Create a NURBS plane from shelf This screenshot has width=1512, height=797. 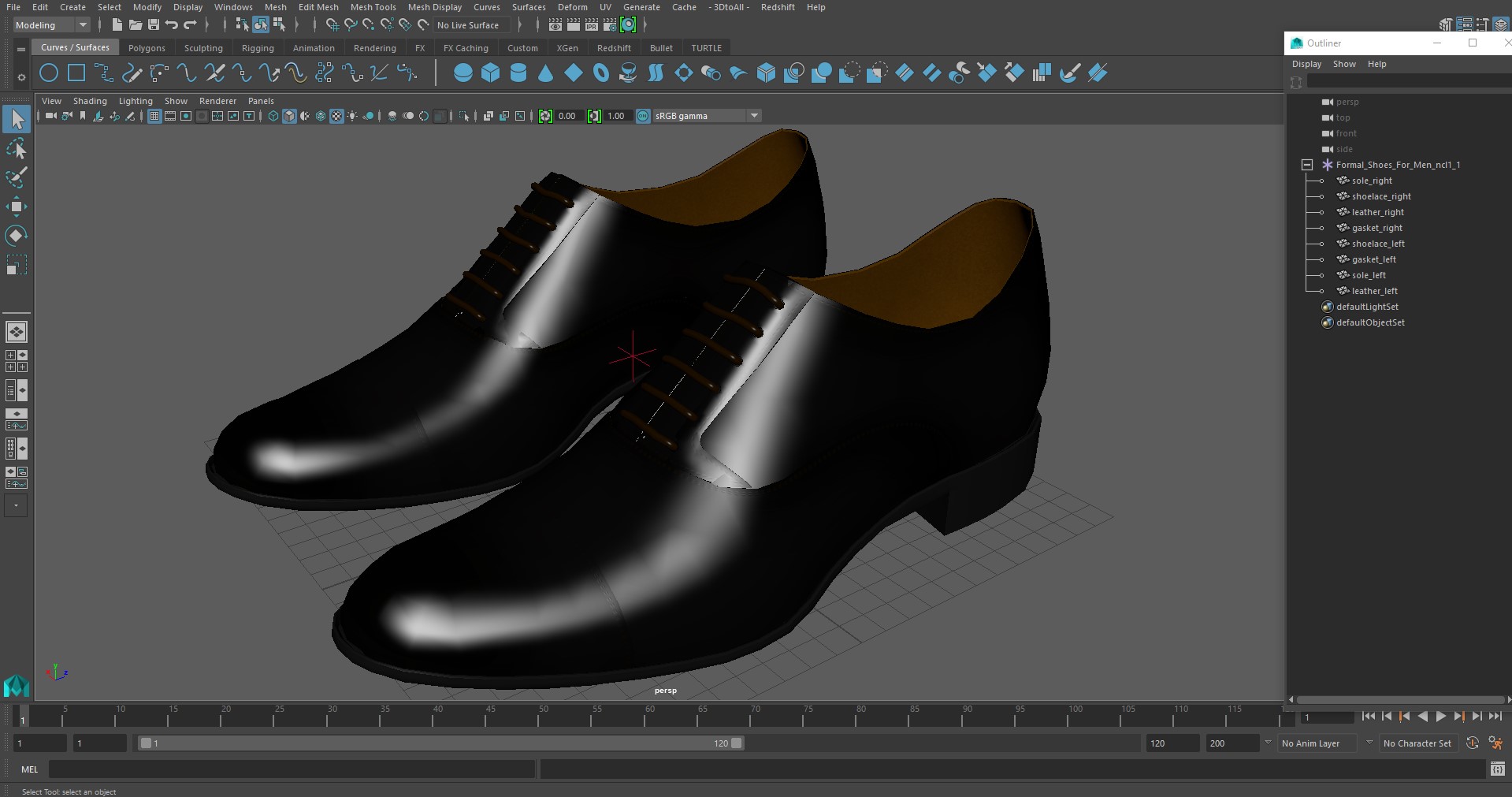[574, 73]
